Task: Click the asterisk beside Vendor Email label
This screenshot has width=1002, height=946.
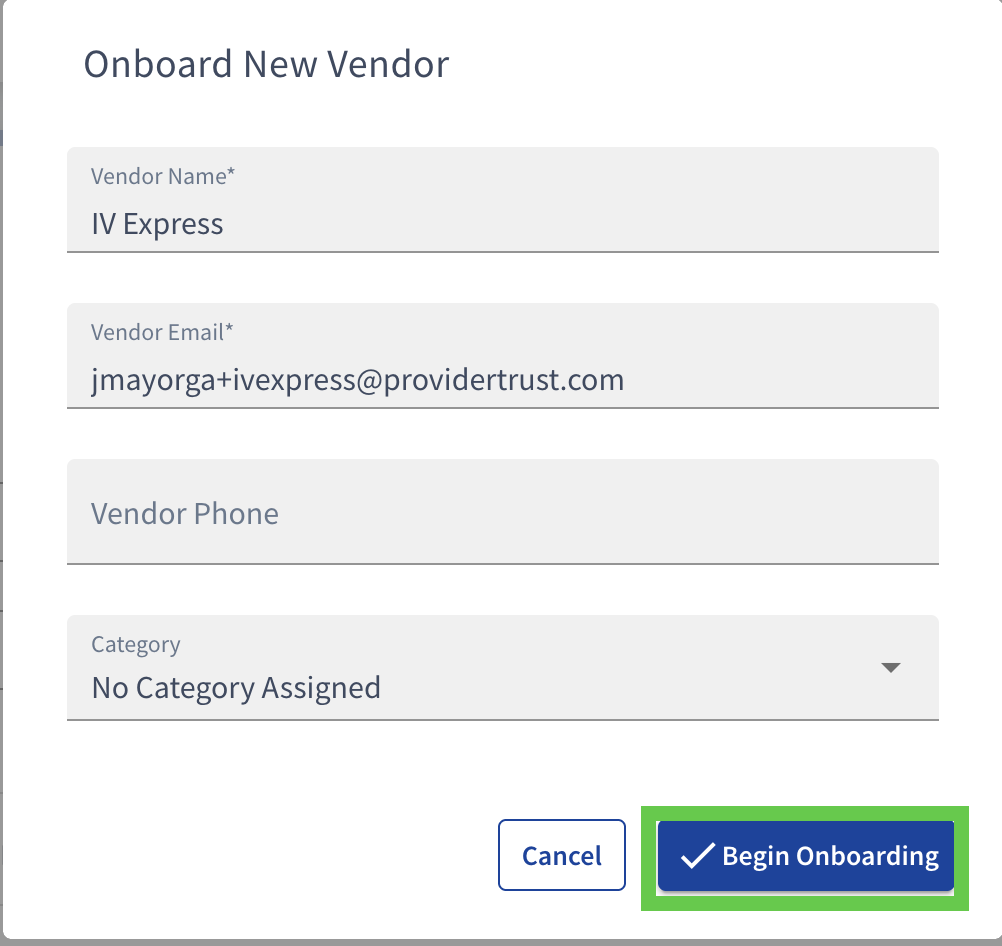Action: (x=229, y=331)
